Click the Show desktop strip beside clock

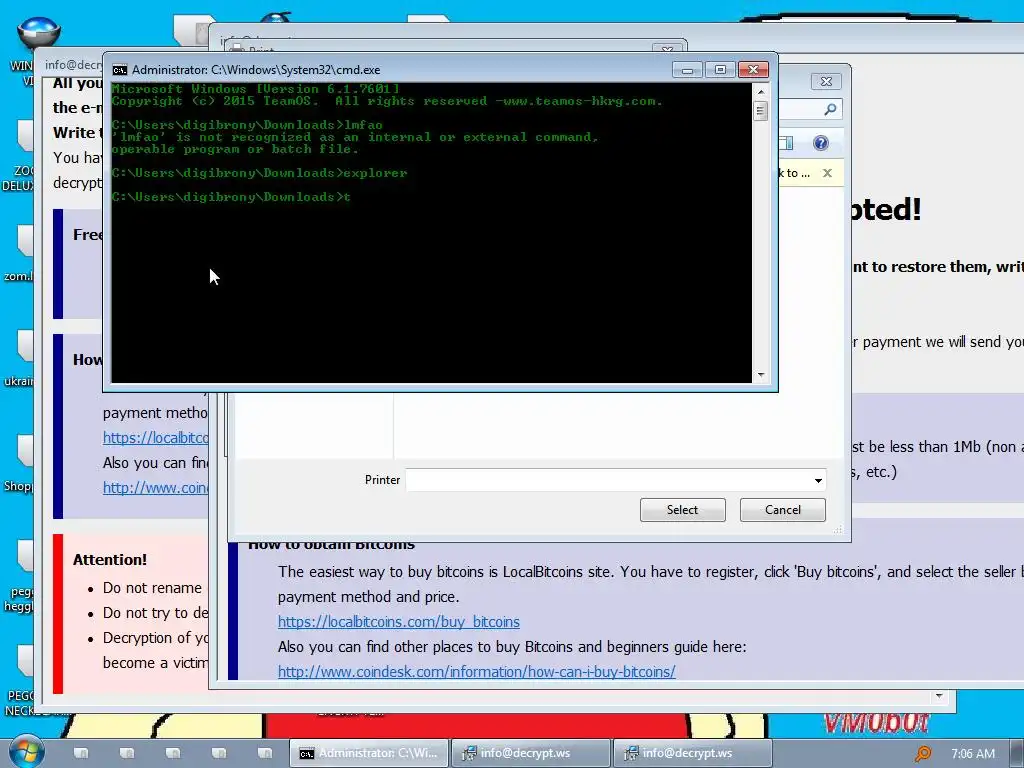1018,754
